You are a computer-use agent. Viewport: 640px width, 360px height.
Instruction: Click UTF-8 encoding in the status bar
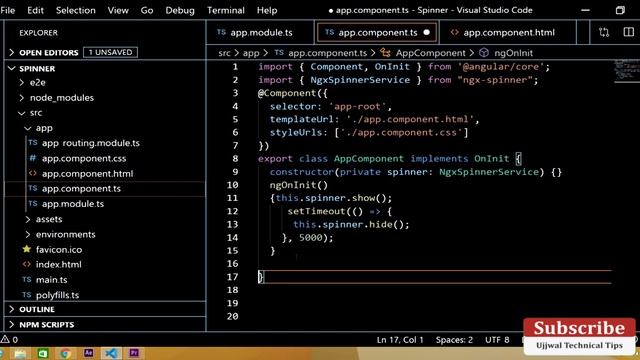coord(497,340)
